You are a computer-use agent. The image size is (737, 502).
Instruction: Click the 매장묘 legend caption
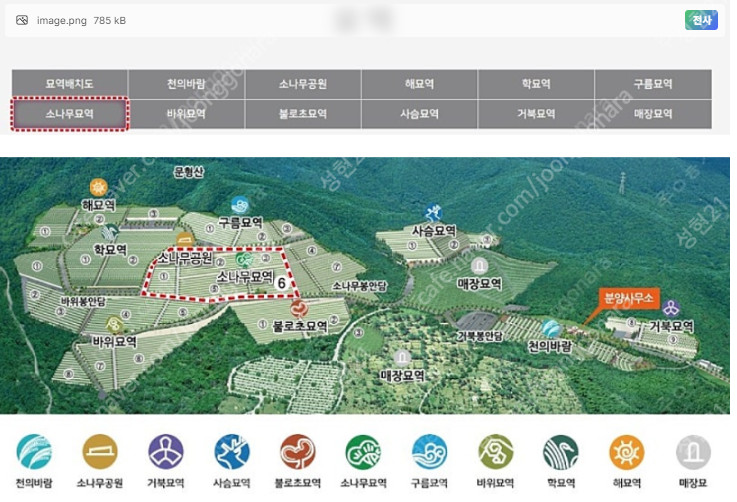pos(693,483)
